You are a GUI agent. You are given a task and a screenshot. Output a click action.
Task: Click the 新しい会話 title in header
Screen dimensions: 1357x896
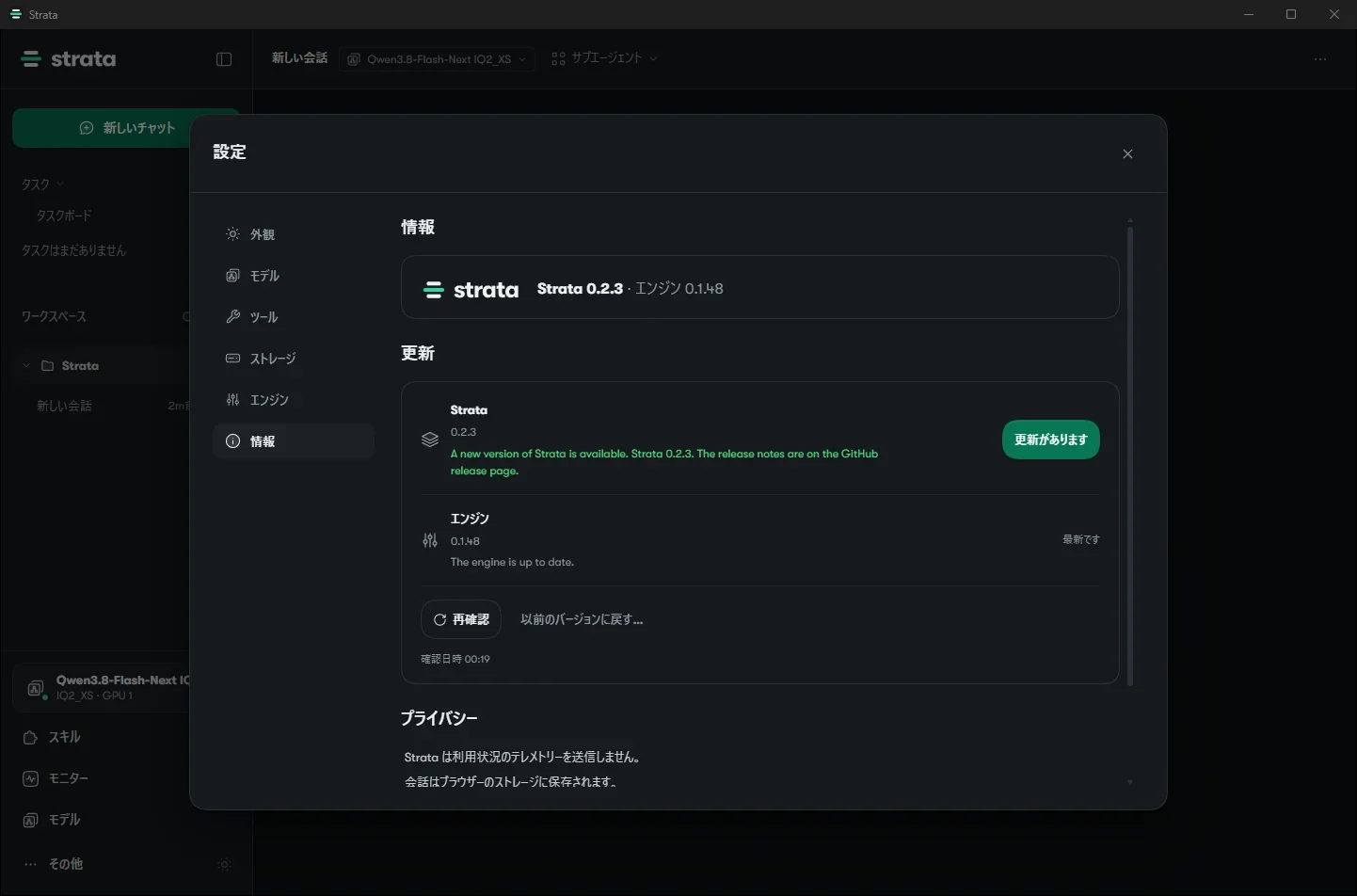click(299, 58)
